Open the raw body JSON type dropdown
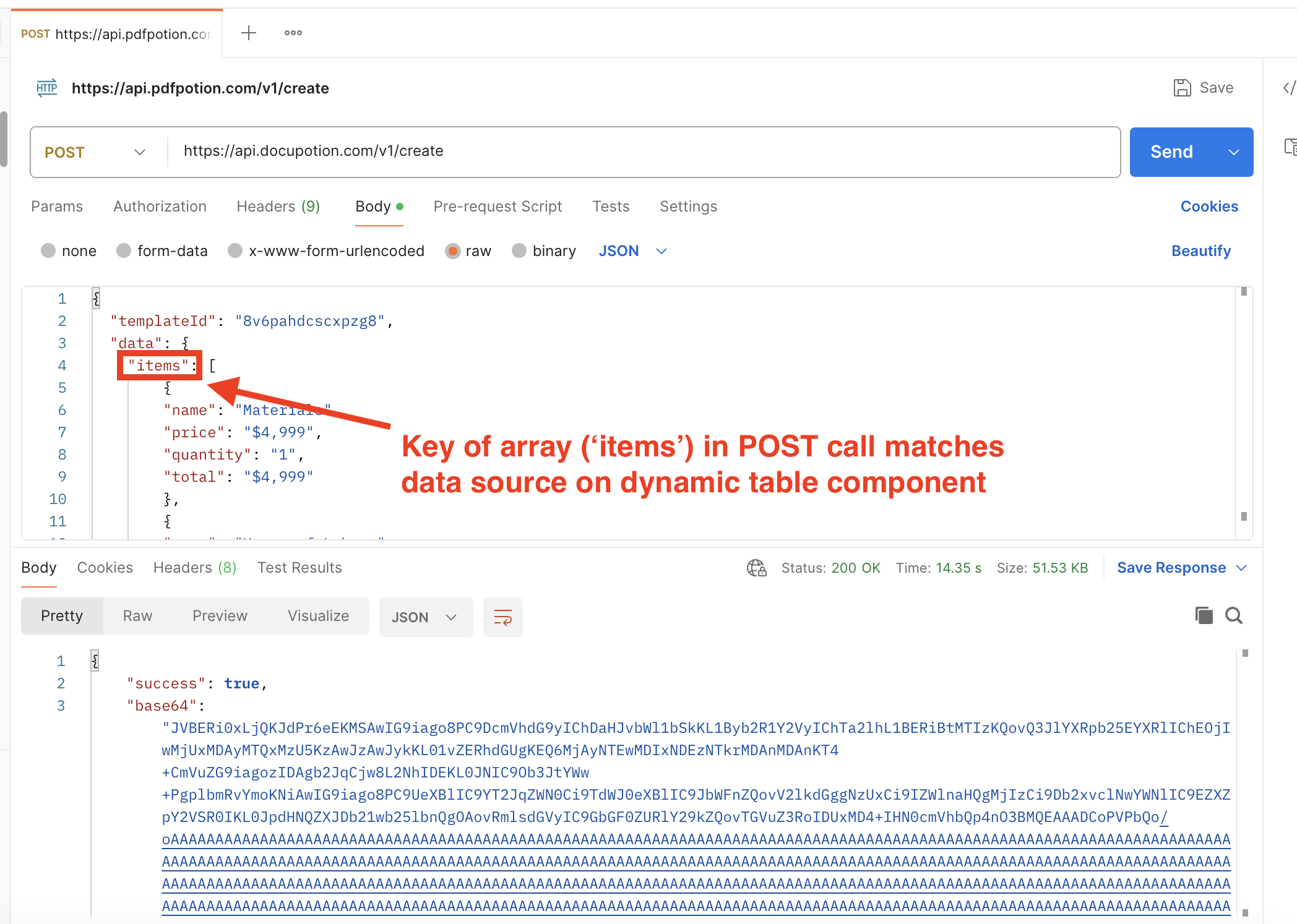This screenshot has height=924, width=1297. tap(632, 250)
